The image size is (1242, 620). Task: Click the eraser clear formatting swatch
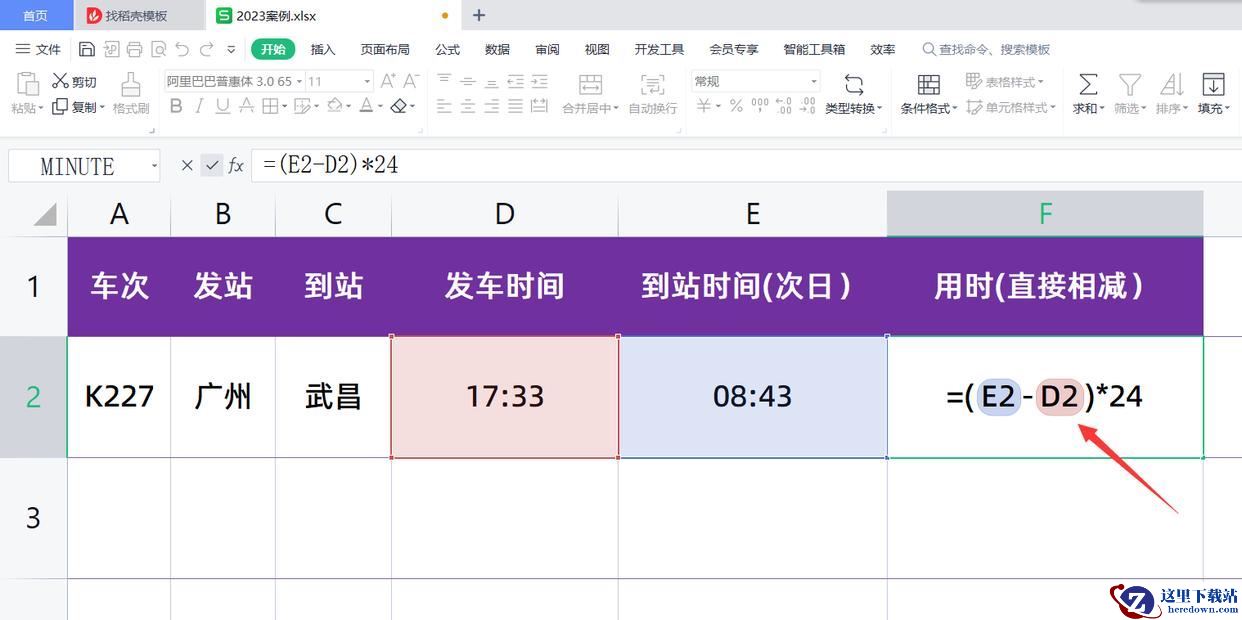point(399,106)
